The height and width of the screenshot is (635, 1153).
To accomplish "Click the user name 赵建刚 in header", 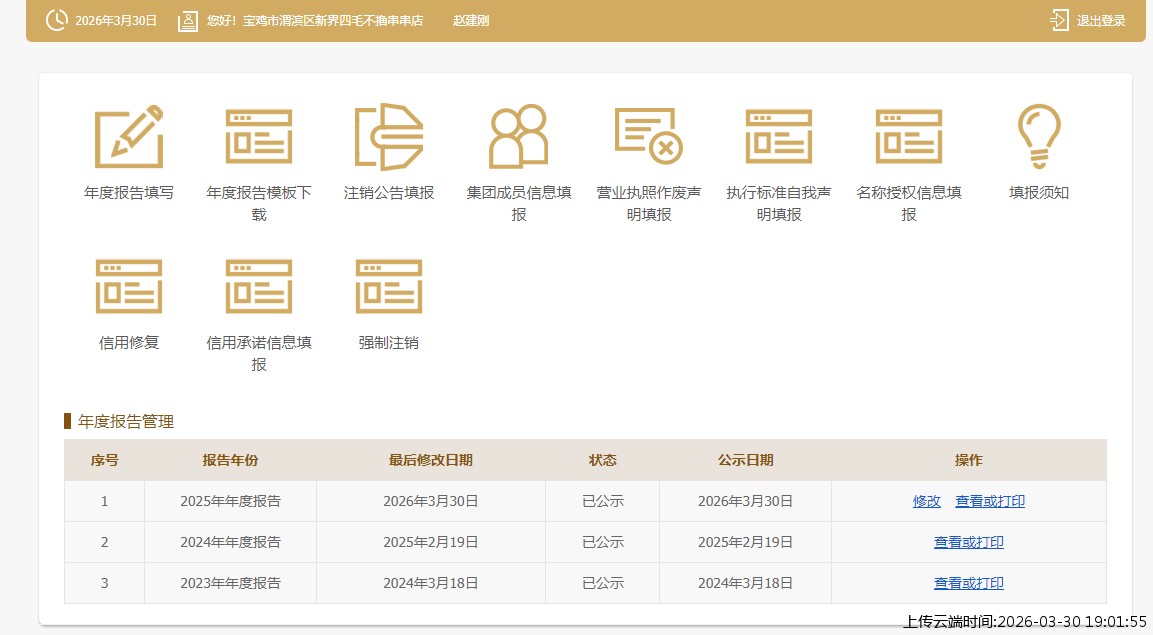I will 471,21.
